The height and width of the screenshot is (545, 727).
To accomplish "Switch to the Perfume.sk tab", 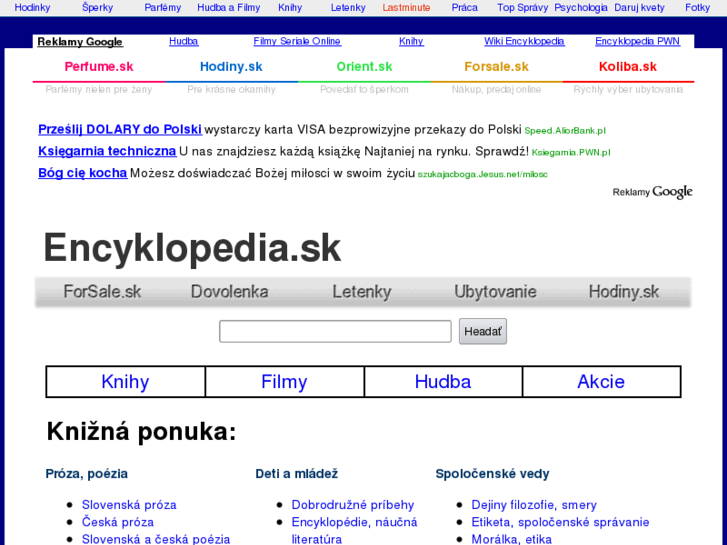I will click(99, 67).
